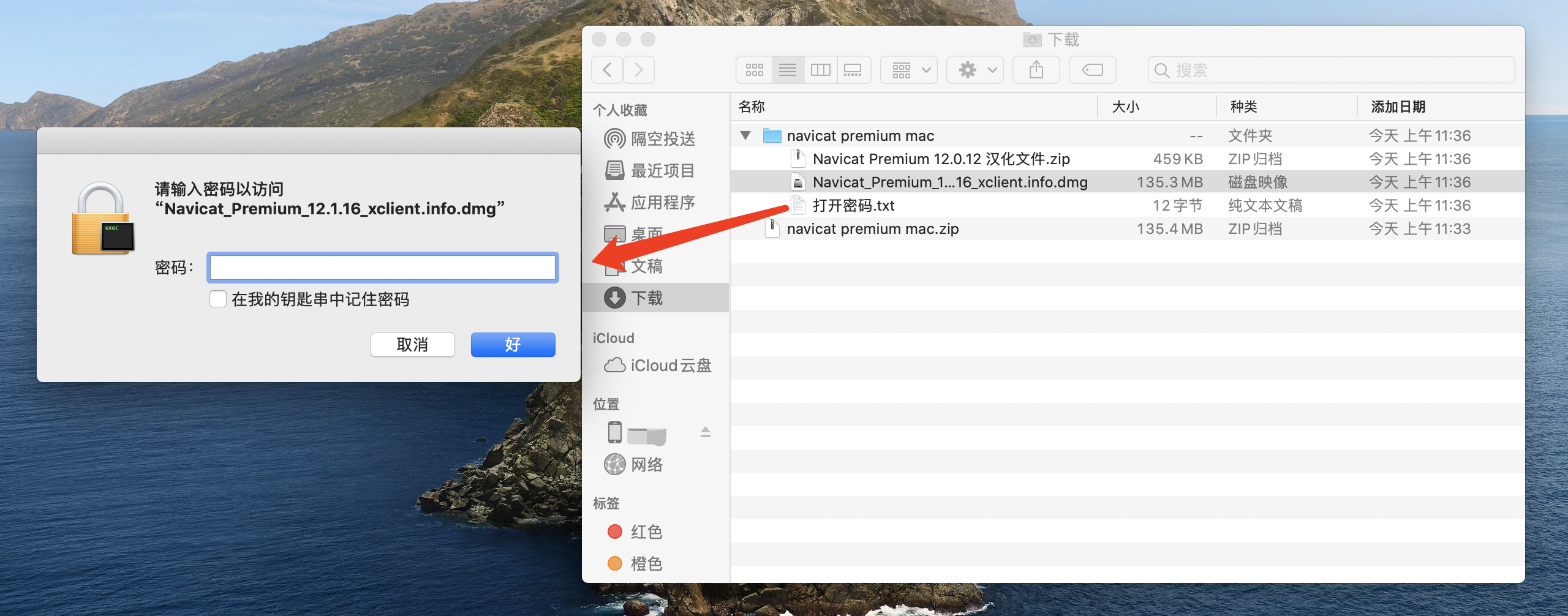Close the Finder 下载 window

click(599, 40)
